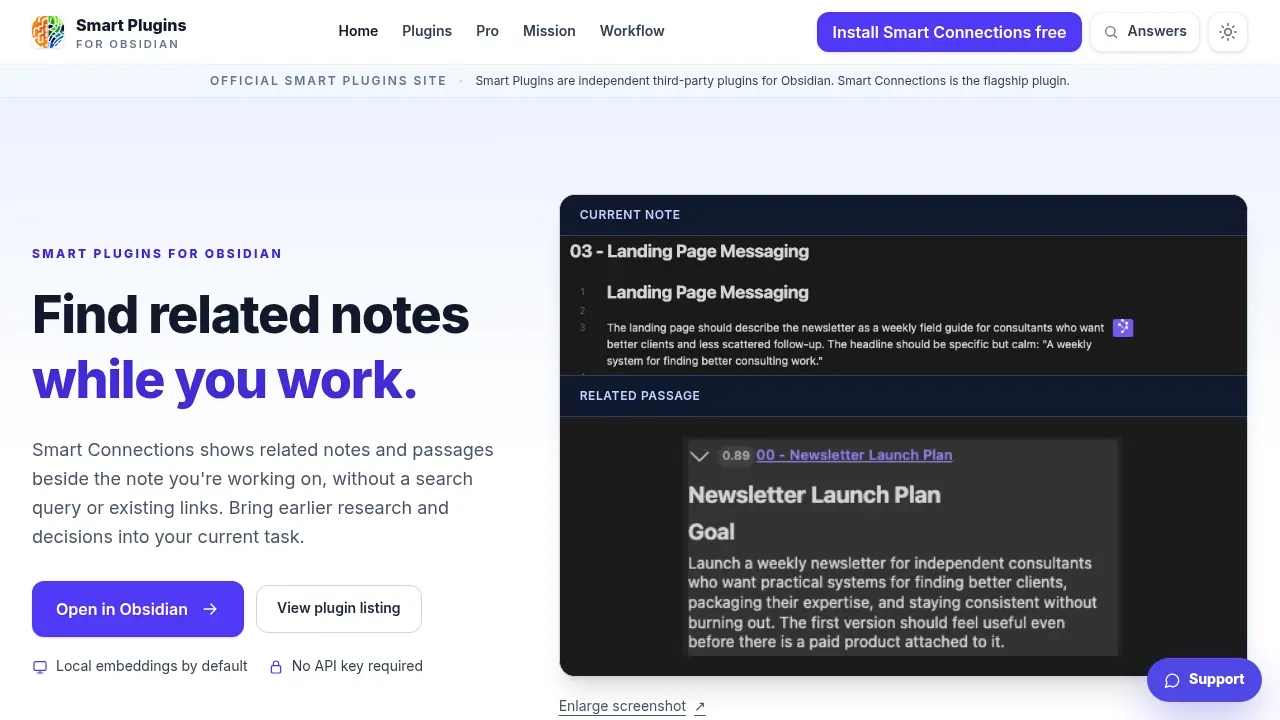Click the Goal heading in related passage
This screenshot has height=720, width=1280.
[x=711, y=532]
